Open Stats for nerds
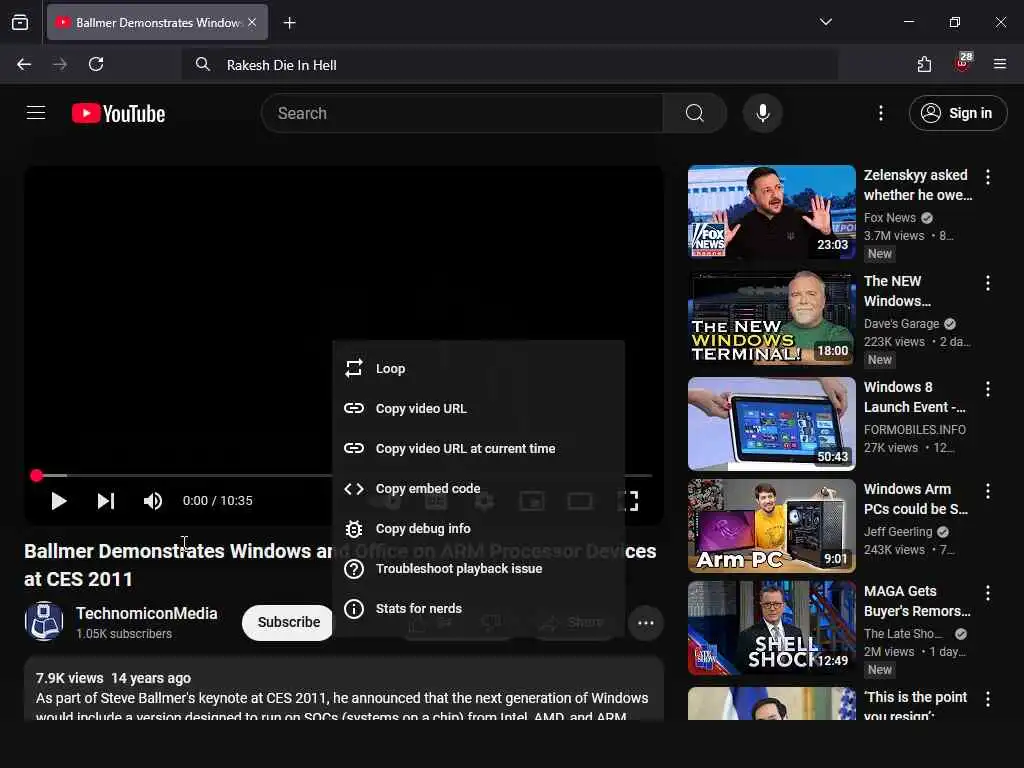 click(x=479, y=608)
